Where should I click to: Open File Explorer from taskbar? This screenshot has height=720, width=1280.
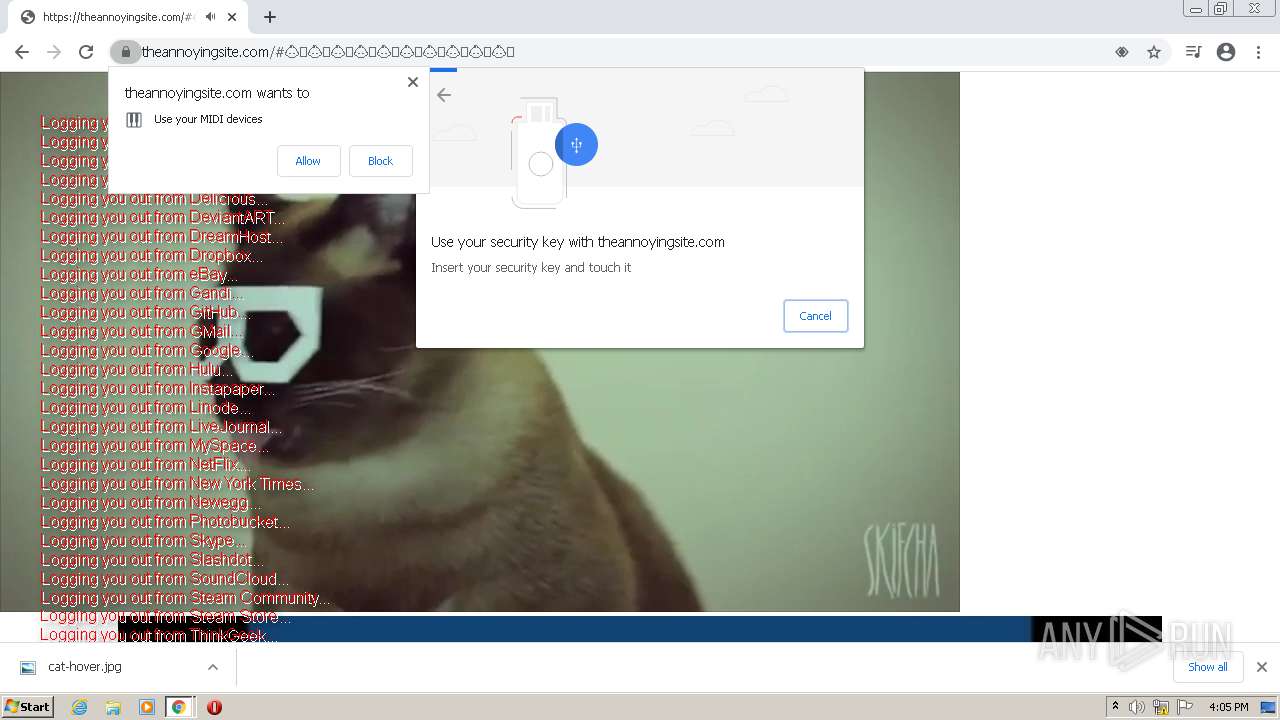113,707
